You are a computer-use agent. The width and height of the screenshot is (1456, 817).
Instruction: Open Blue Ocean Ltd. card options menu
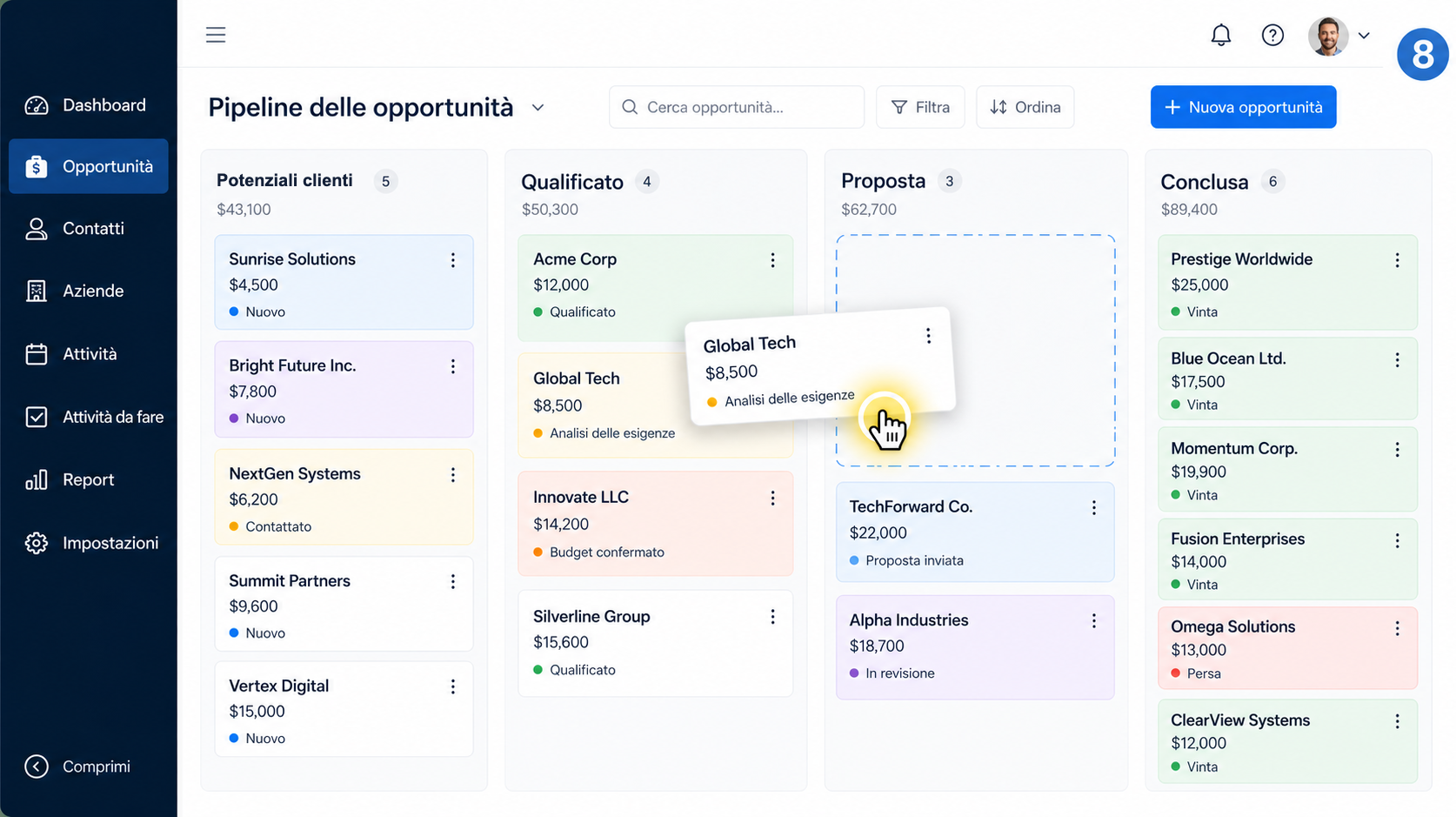click(x=1398, y=360)
